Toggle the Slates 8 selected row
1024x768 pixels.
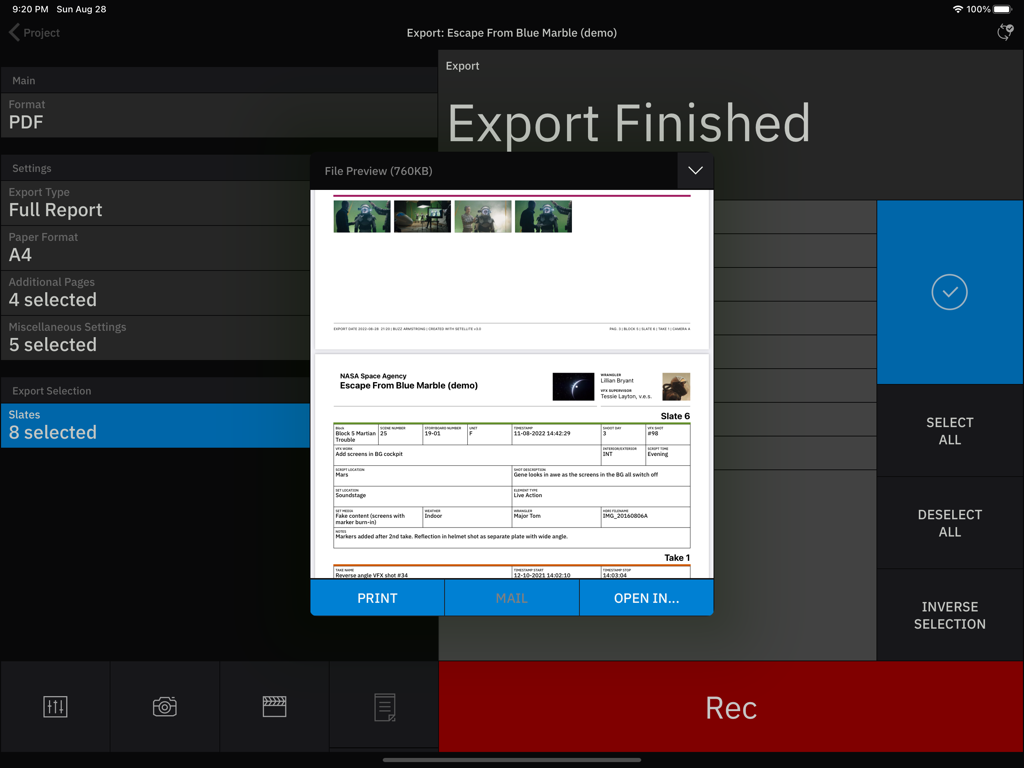coord(150,423)
